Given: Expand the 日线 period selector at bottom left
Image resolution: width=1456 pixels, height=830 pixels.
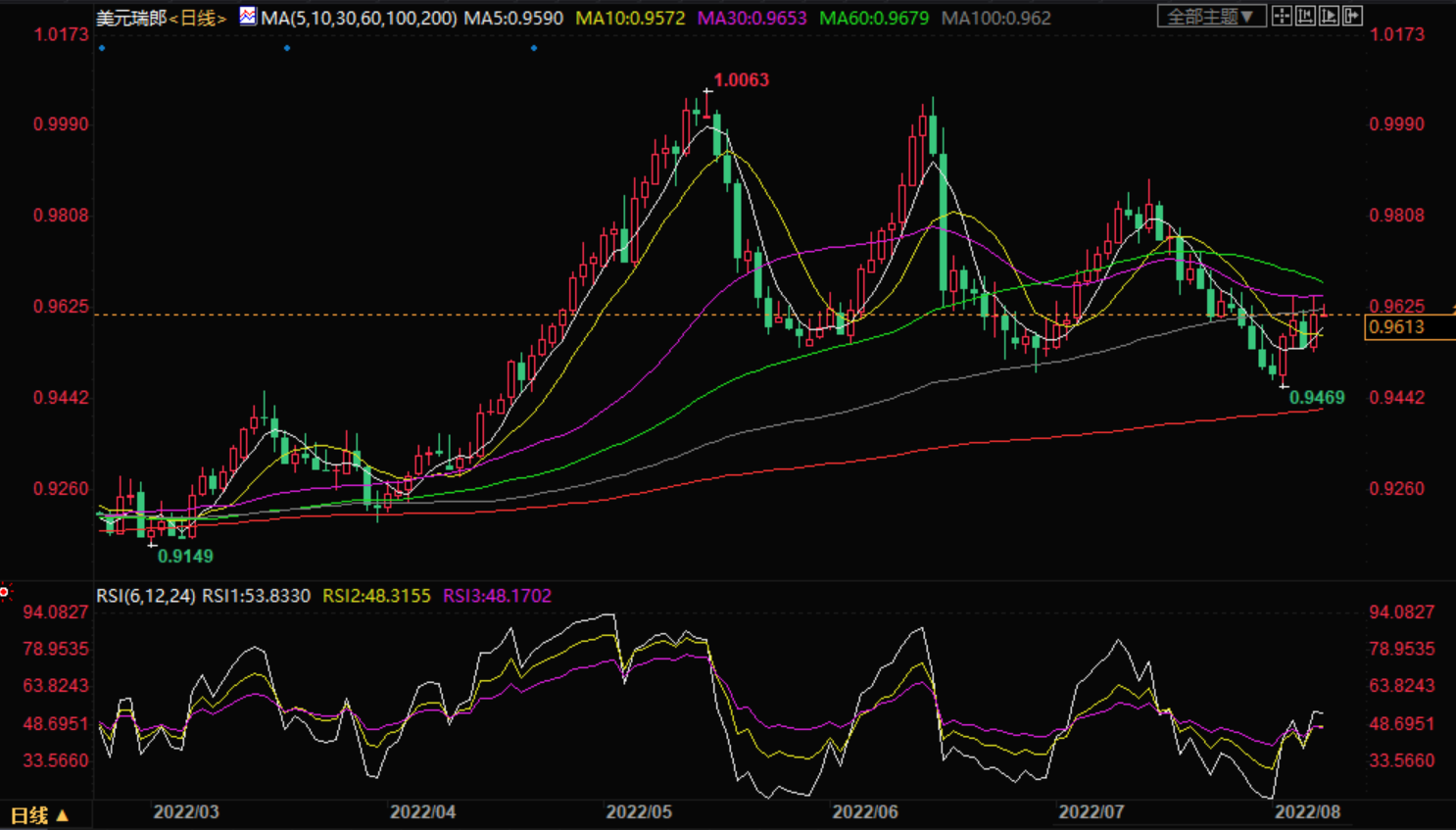Looking at the screenshot, I should click(39, 815).
